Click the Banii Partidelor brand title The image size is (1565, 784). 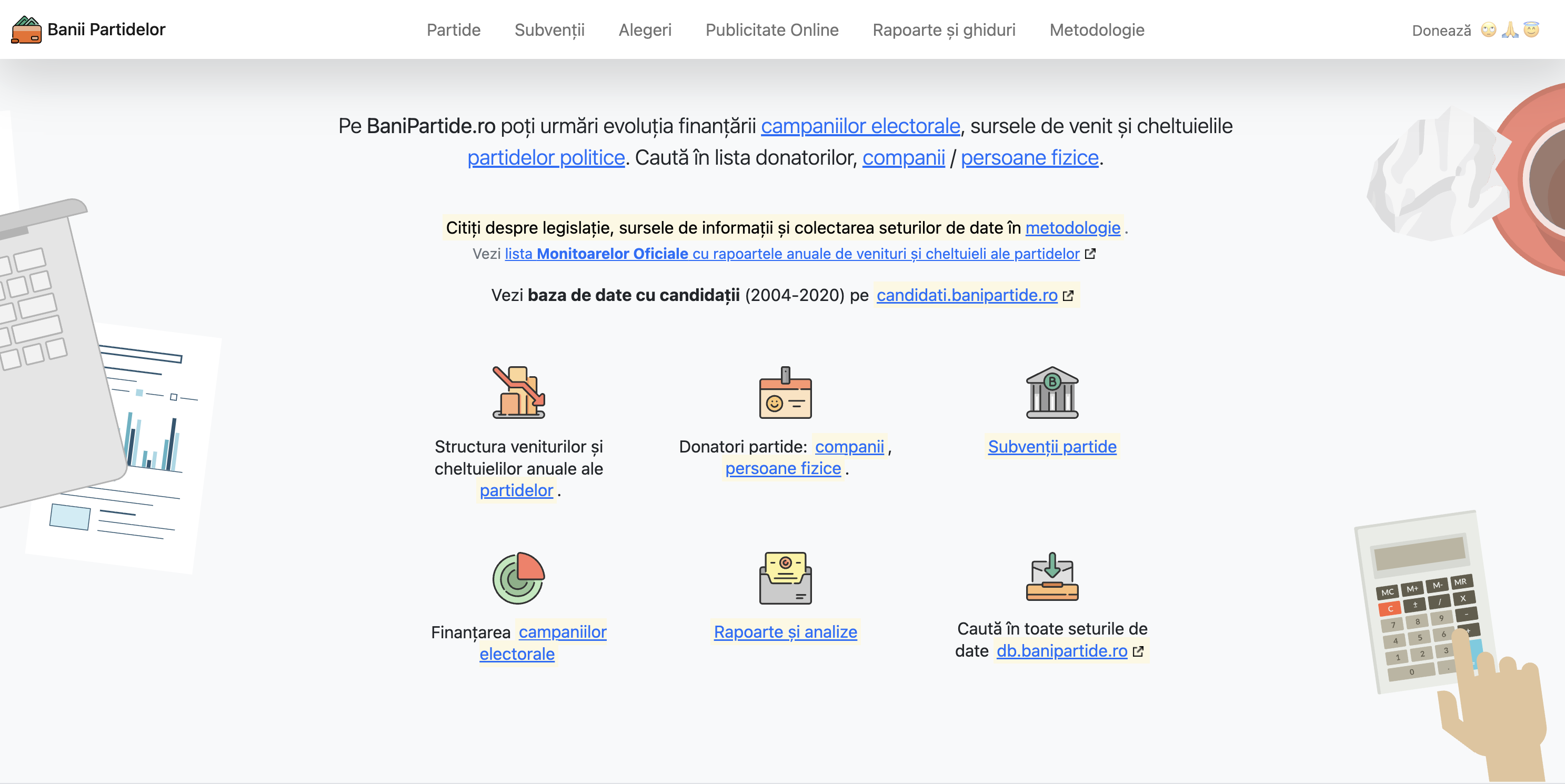106,29
